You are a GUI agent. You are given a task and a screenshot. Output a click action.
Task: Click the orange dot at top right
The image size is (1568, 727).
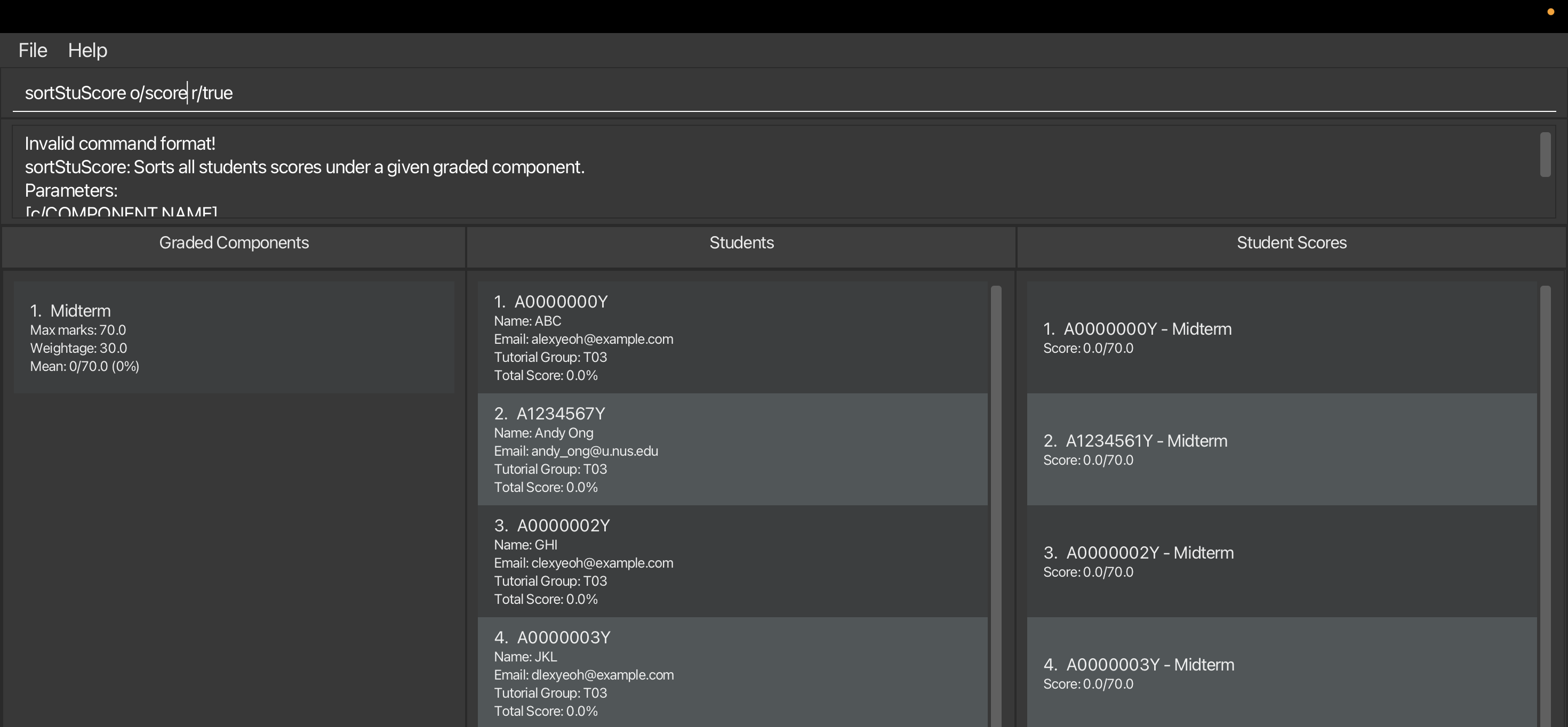tap(1550, 12)
